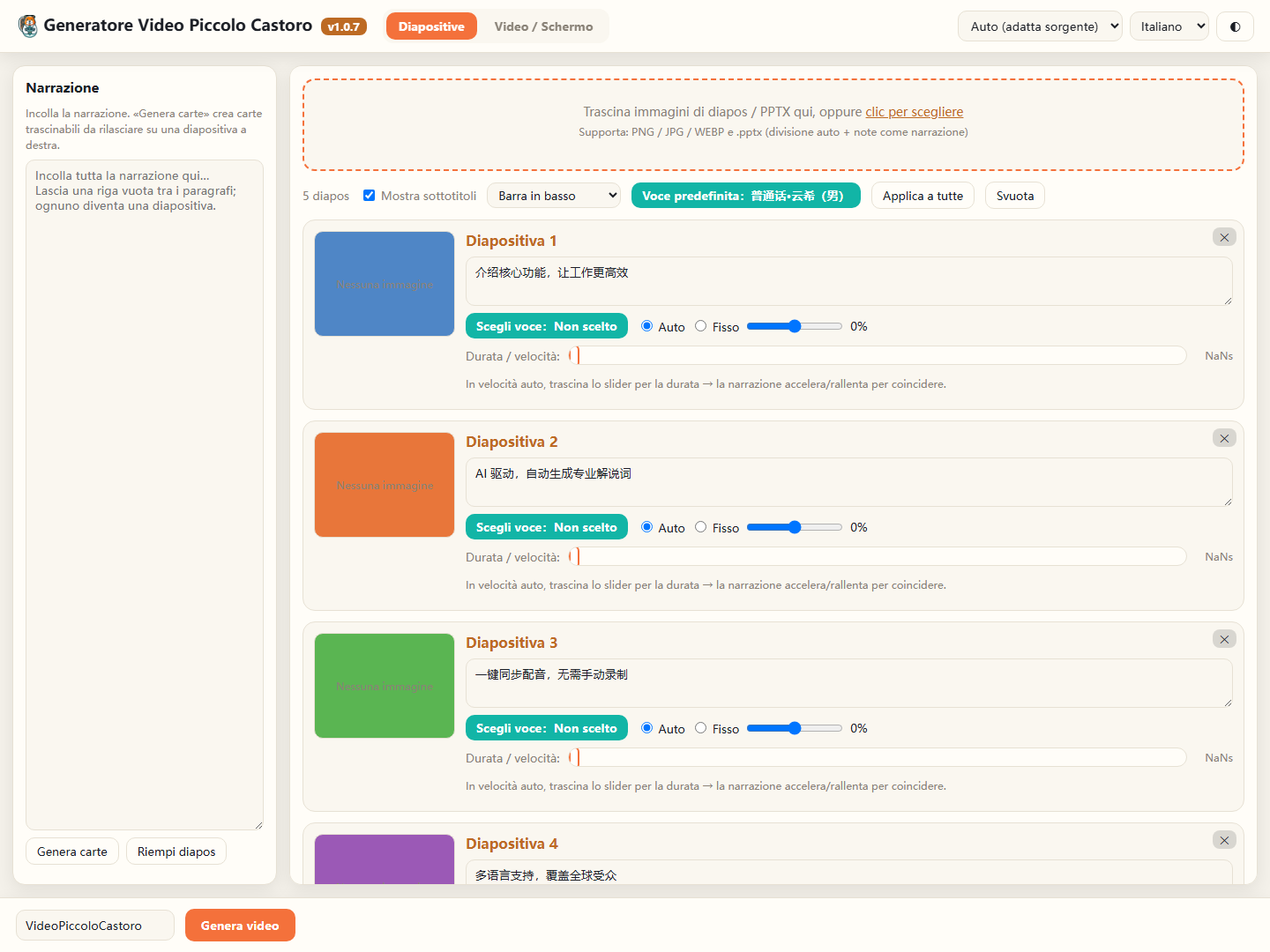Choose voice for Diapositiva 3
Image resolution: width=1270 pixels, height=952 pixels.
pos(547,728)
